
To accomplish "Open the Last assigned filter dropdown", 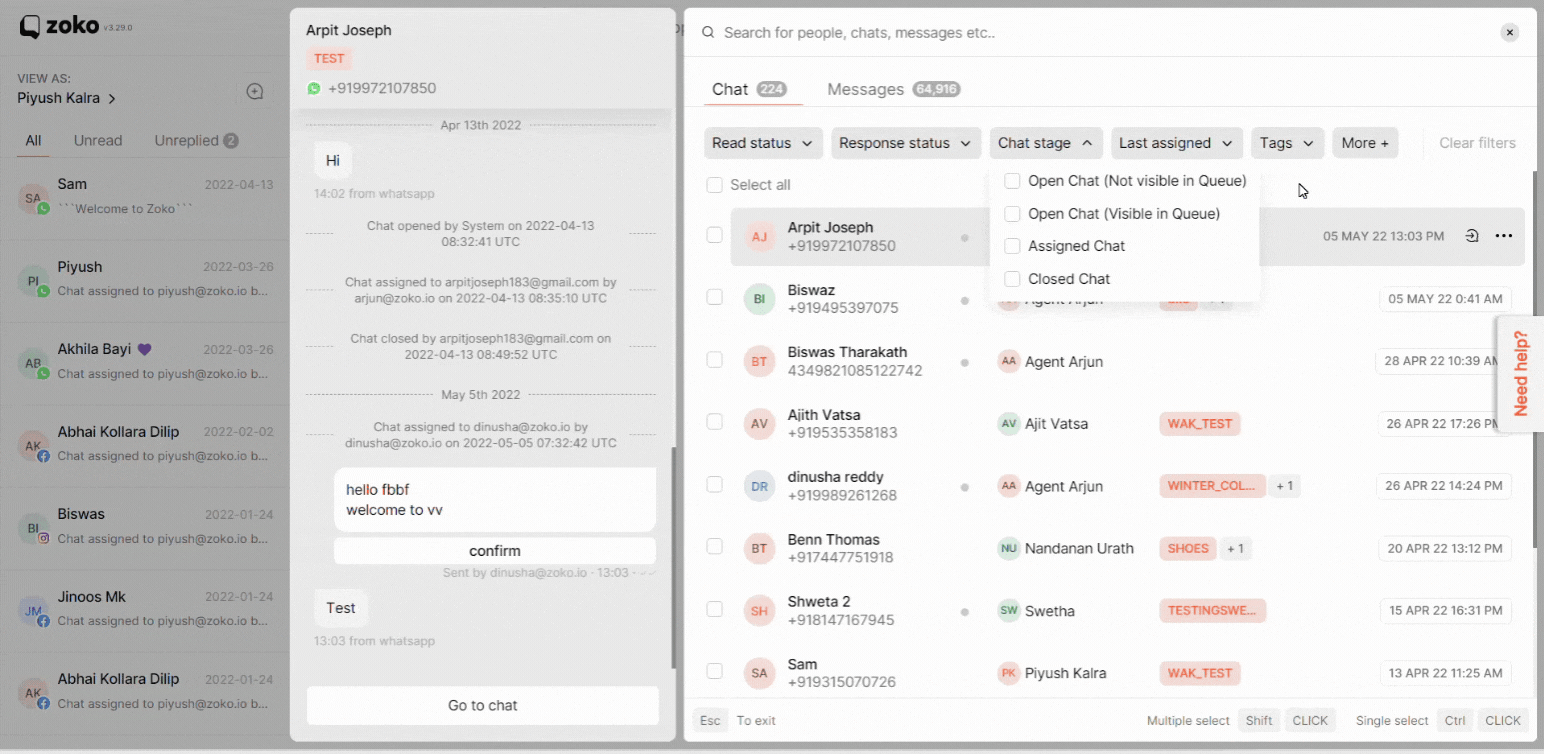I will (1177, 143).
